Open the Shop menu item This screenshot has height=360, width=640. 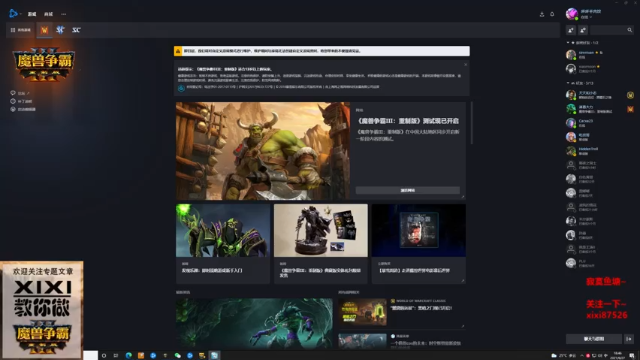click(x=49, y=14)
